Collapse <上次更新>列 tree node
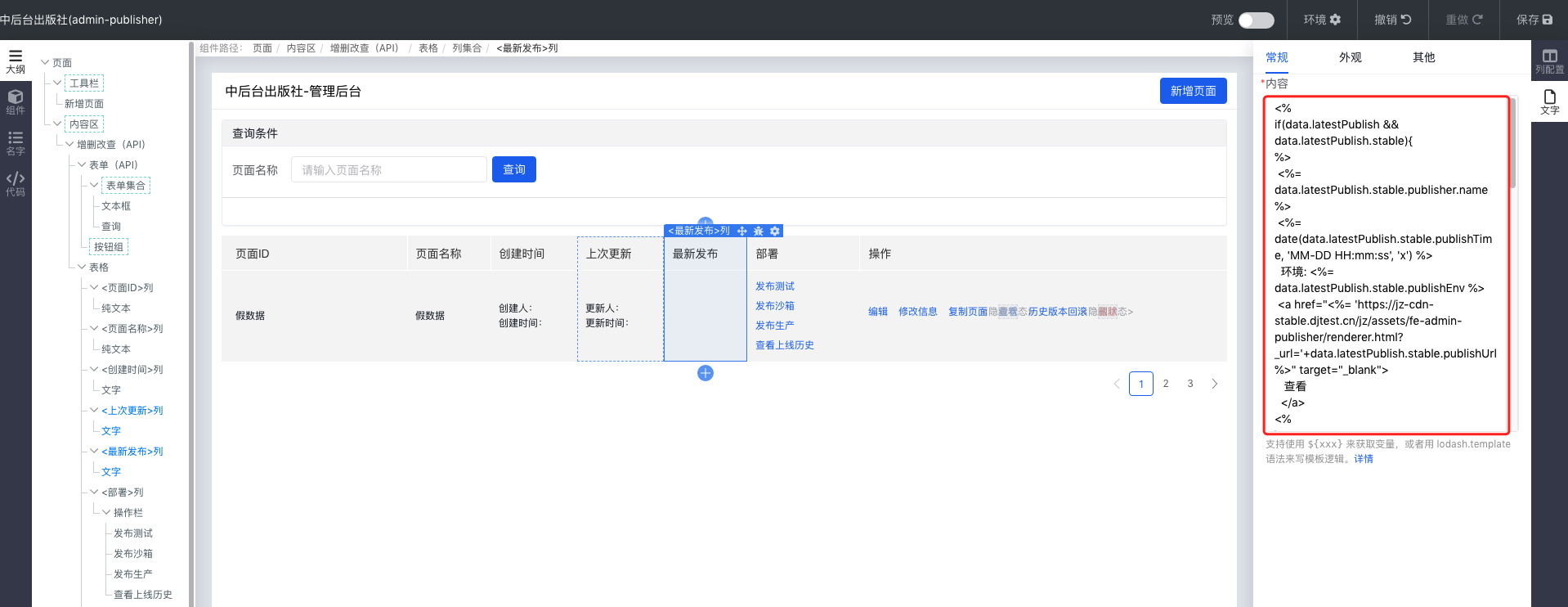 [94, 410]
